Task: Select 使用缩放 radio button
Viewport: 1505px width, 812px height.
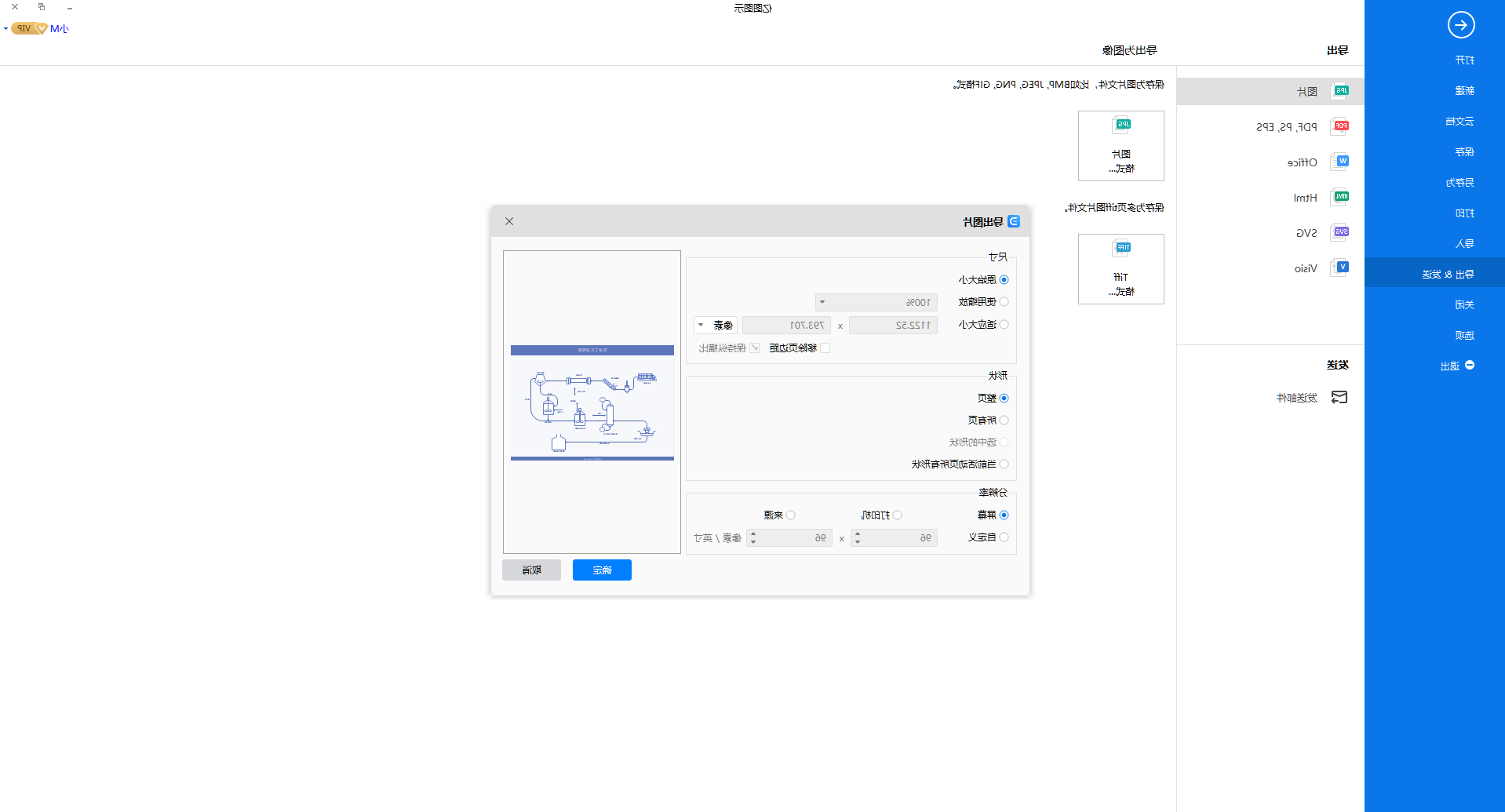Action: click(x=1004, y=302)
